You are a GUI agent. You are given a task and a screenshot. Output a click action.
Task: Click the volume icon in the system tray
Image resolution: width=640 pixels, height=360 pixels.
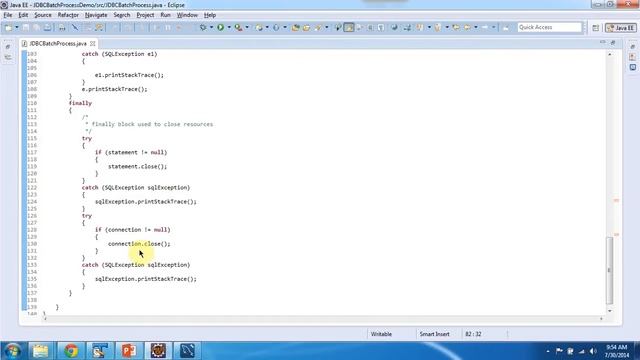593,351
